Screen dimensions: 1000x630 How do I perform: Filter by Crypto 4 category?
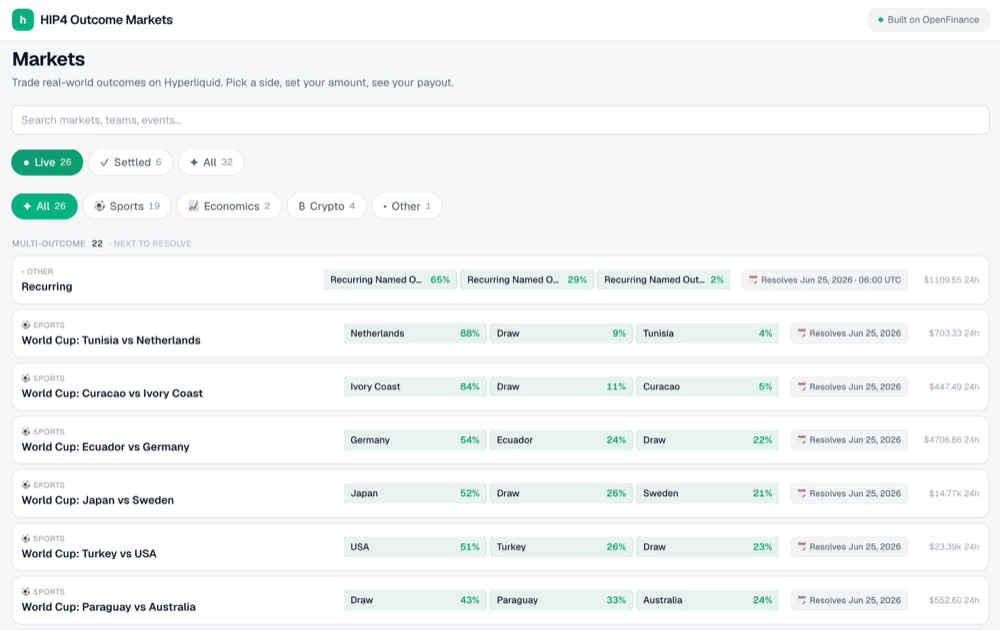327,206
